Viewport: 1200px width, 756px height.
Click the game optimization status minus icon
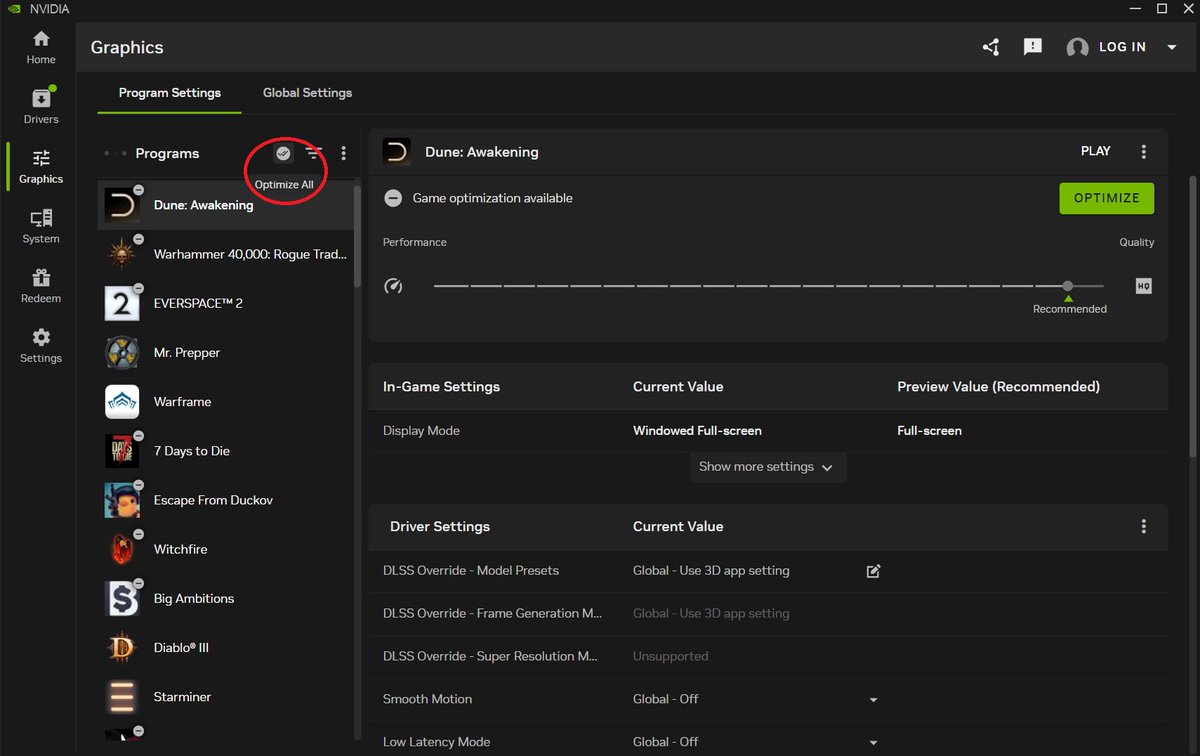[394, 198]
